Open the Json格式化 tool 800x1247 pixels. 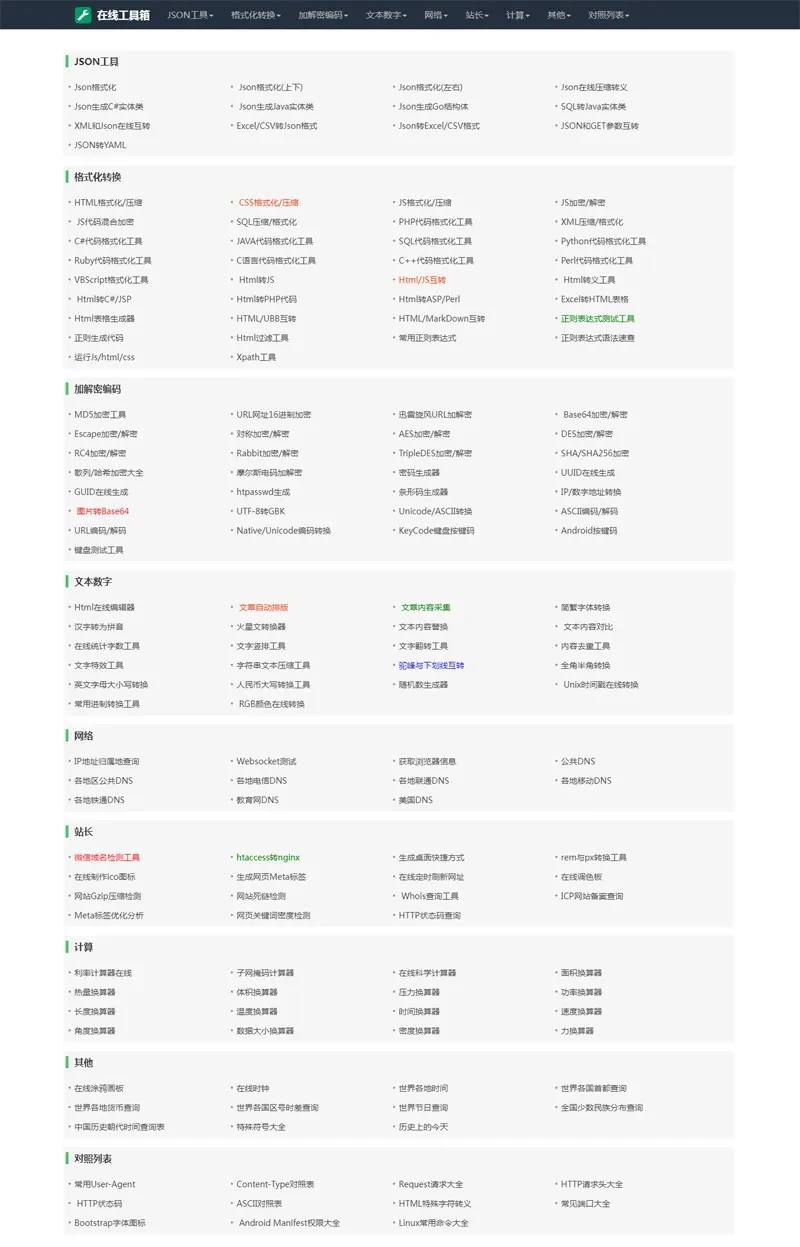click(x=93, y=87)
